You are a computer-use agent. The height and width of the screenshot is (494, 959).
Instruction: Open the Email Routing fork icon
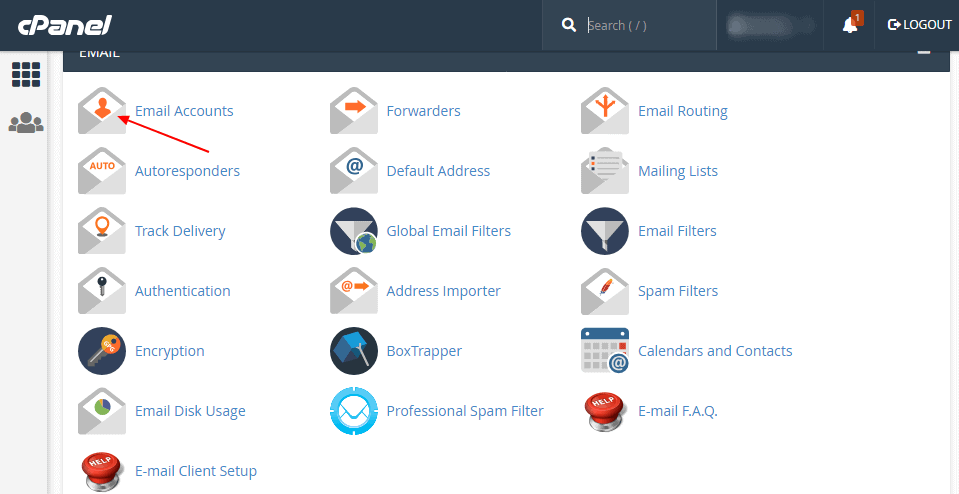tap(605, 111)
